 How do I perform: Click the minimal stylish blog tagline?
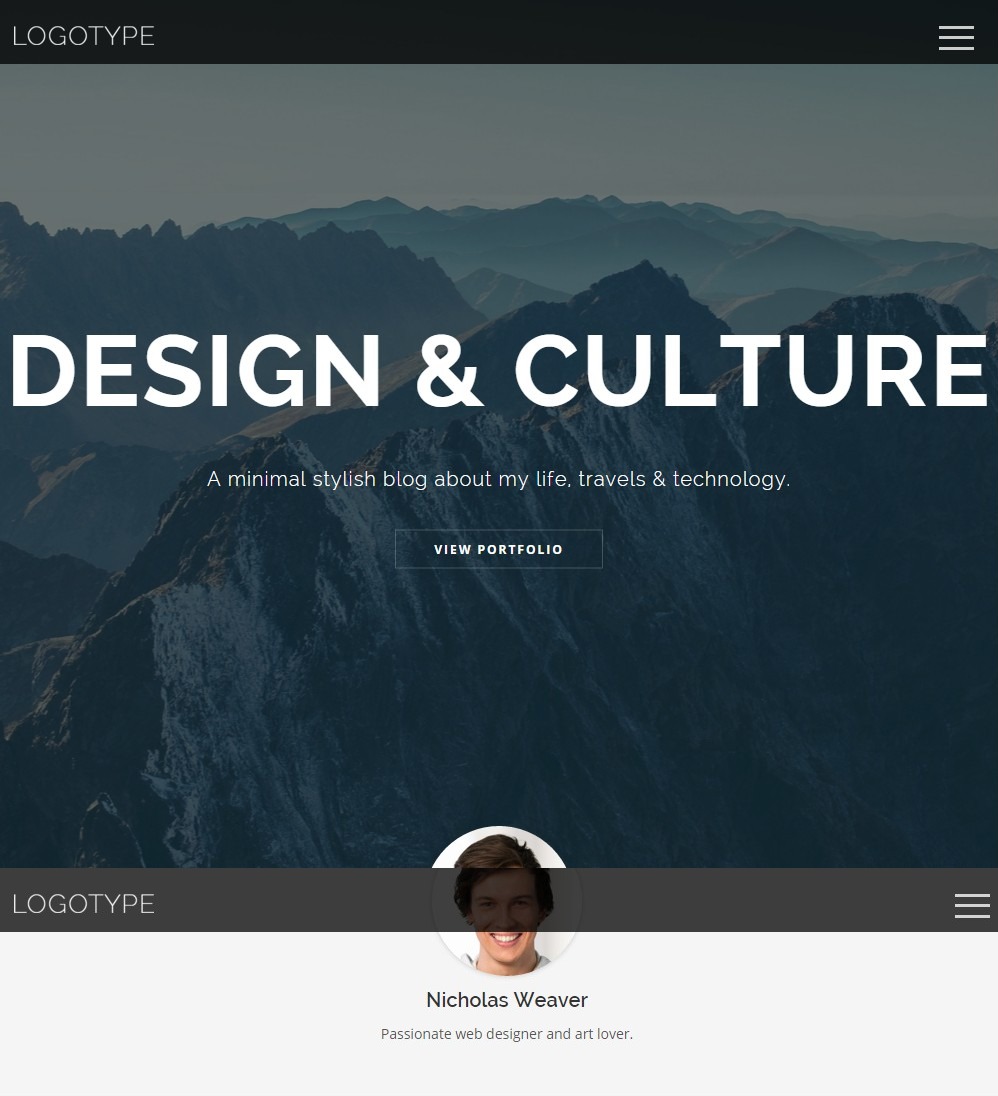[498, 480]
